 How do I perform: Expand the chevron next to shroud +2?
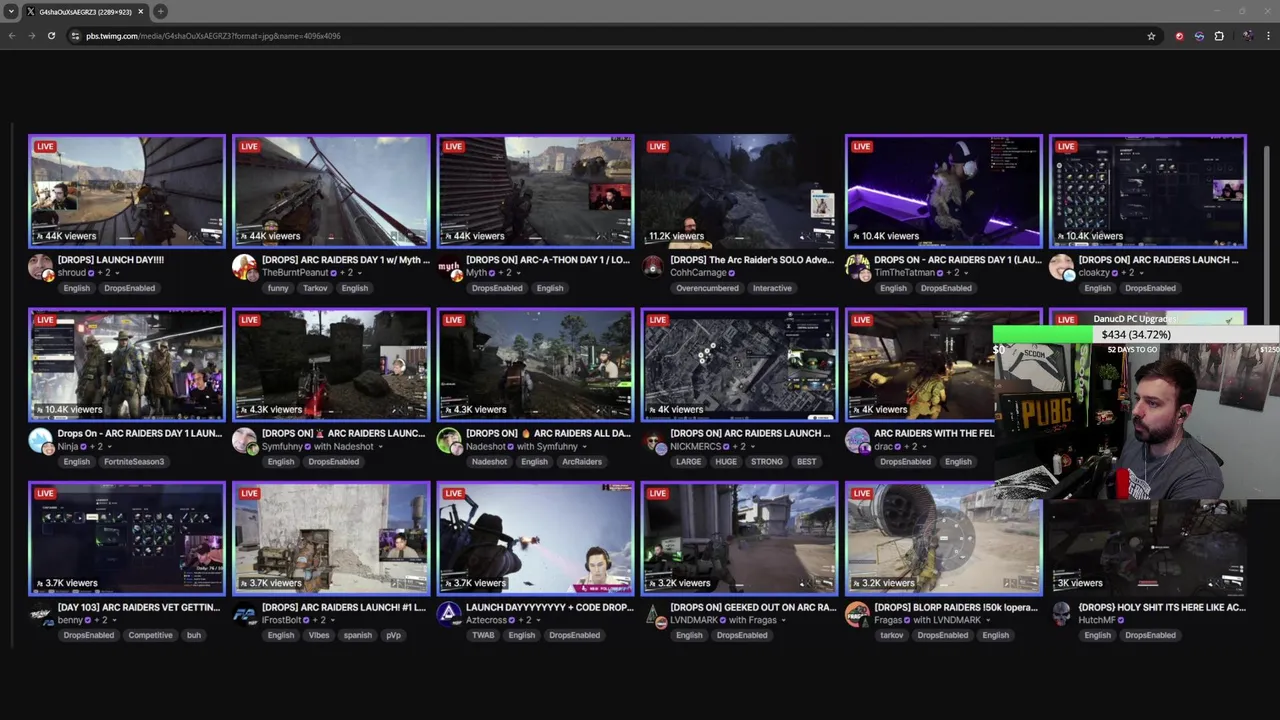click(117, 273)
